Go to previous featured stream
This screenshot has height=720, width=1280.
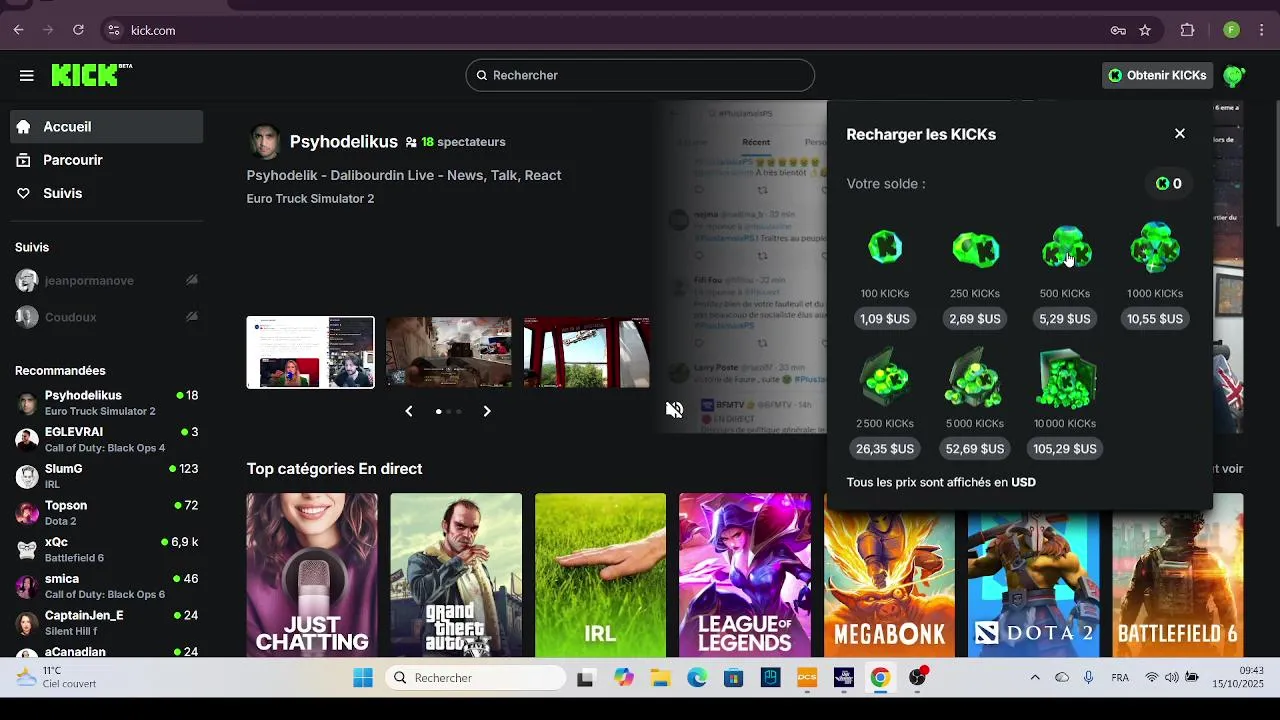pyautogui.click(x=408, y=411)
